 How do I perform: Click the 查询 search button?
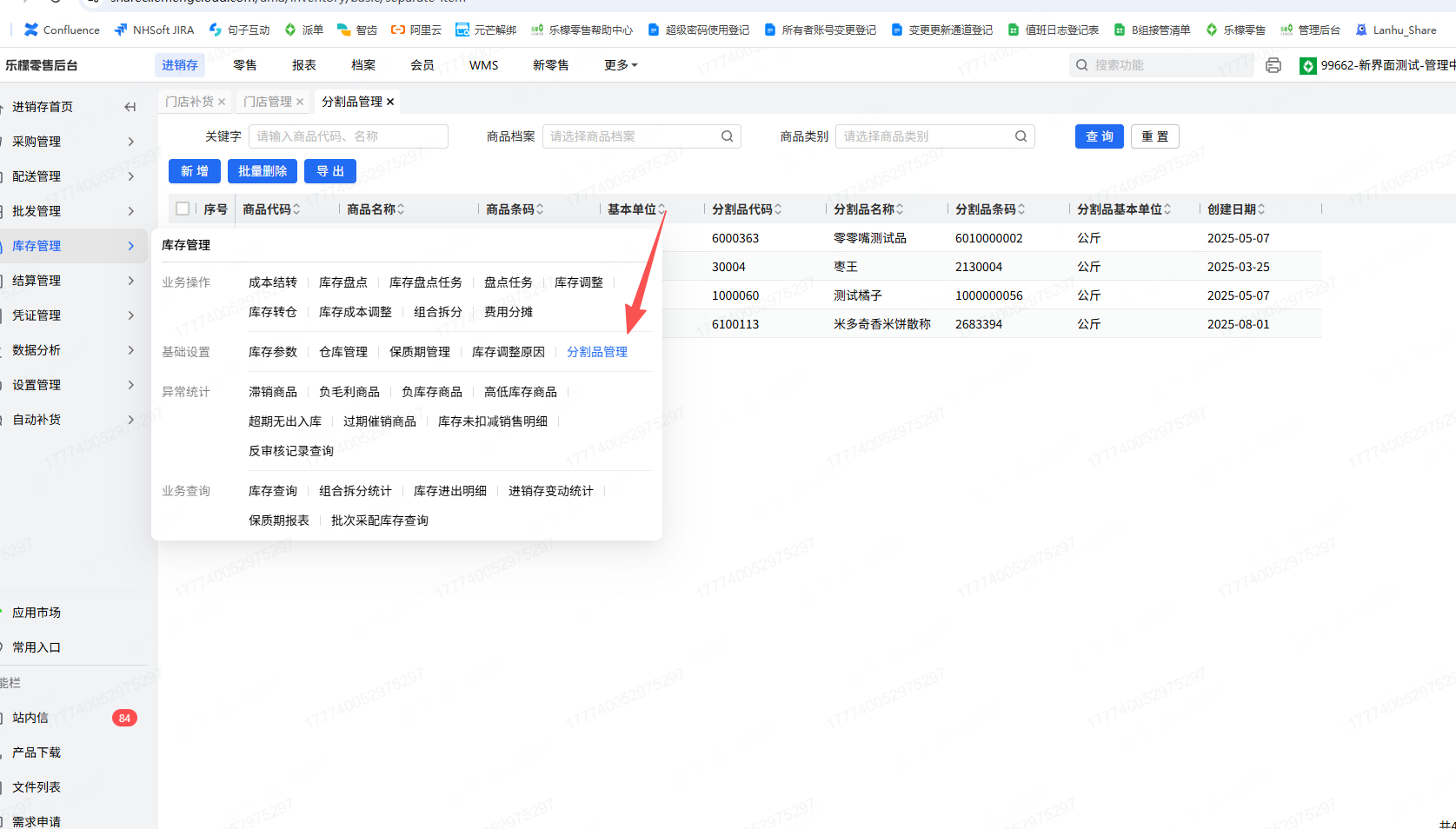coord(1100,136)
